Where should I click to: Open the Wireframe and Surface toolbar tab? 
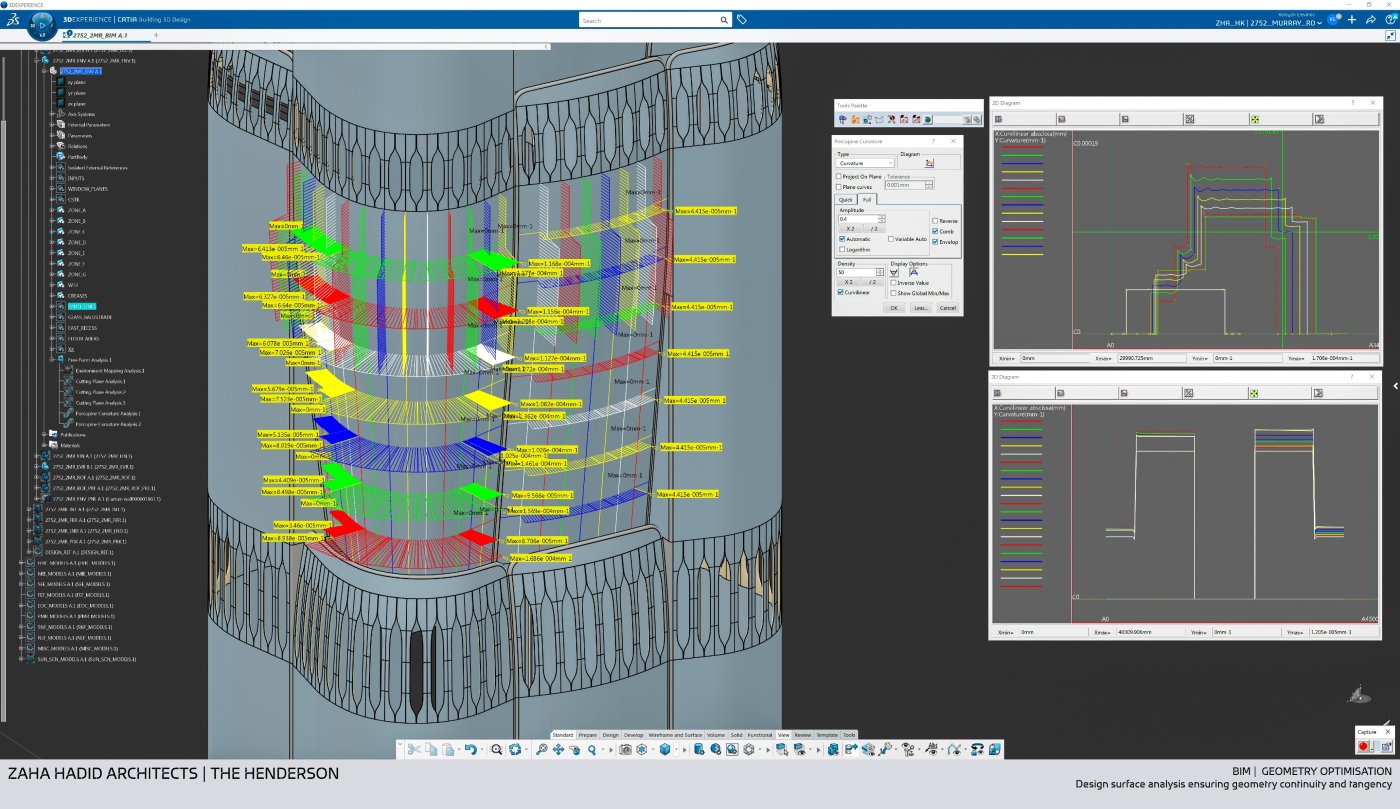pyautogui.click(x=675, y=735)
